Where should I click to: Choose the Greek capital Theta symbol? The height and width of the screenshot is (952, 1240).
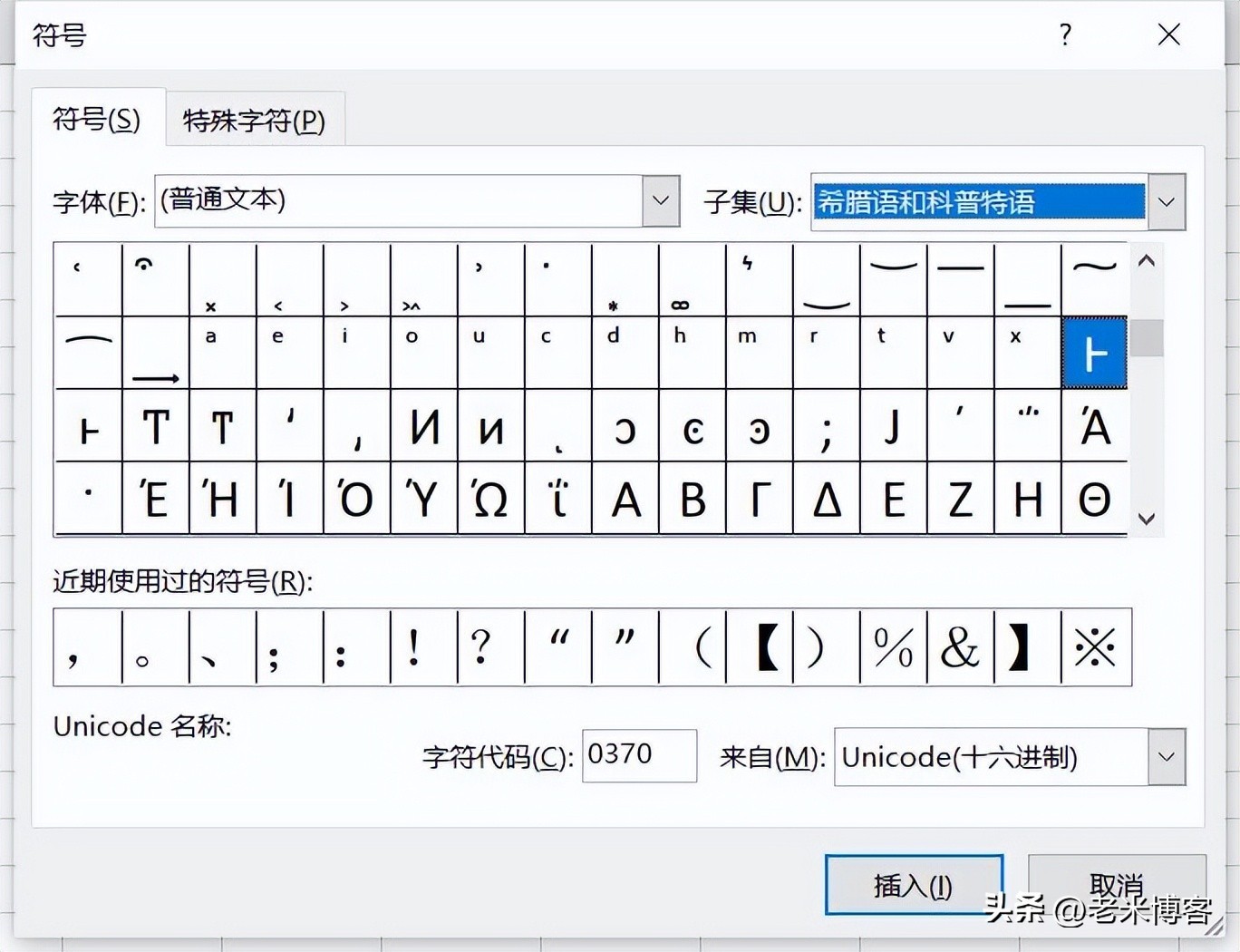[1094, 499]
